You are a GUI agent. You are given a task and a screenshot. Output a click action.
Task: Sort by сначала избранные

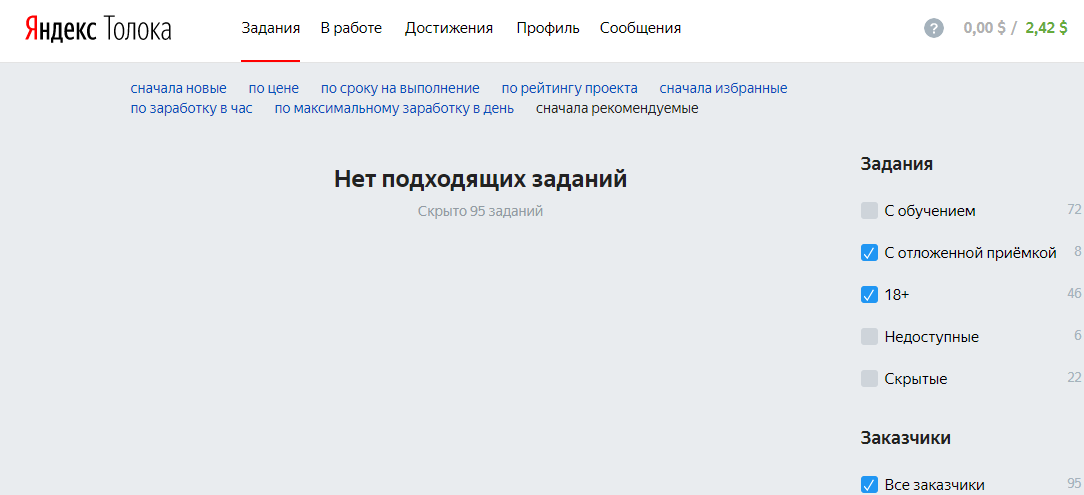pos(723,88)
